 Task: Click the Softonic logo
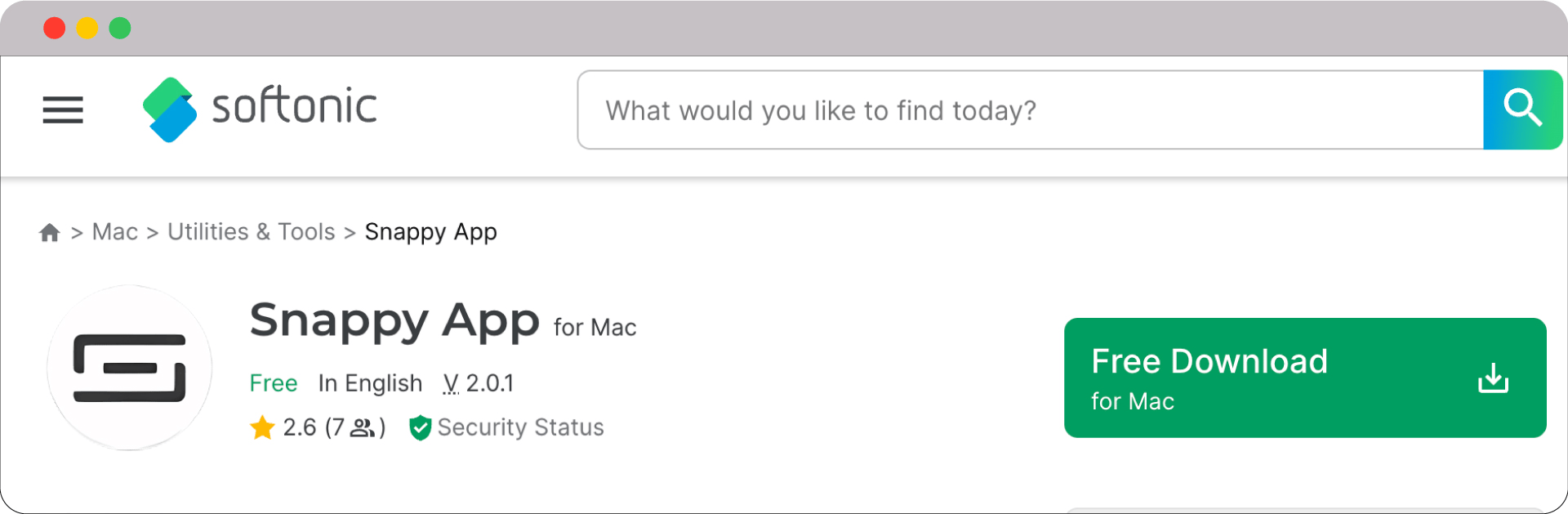coord(260,109)
